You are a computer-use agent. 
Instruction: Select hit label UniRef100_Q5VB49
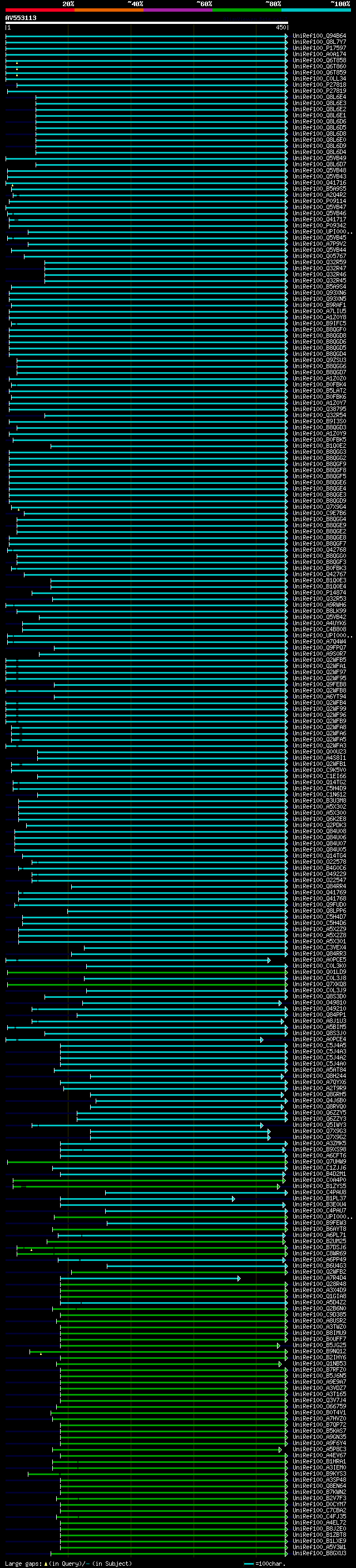[x=319, y=159]
